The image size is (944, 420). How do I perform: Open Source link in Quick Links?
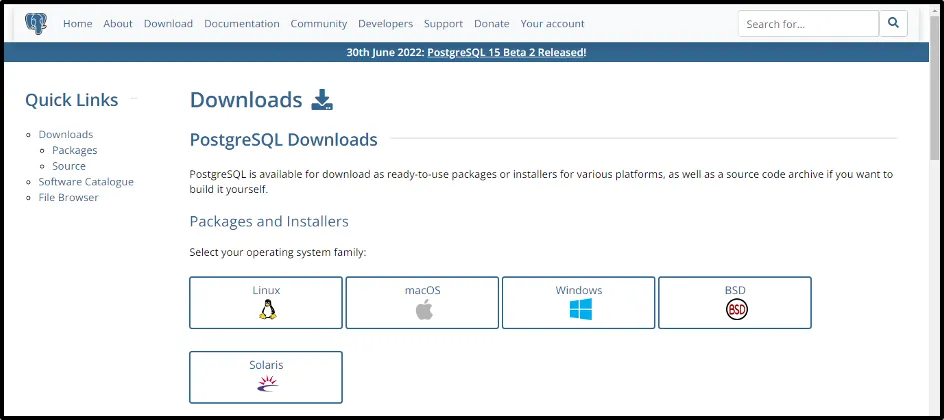point(69,166)
